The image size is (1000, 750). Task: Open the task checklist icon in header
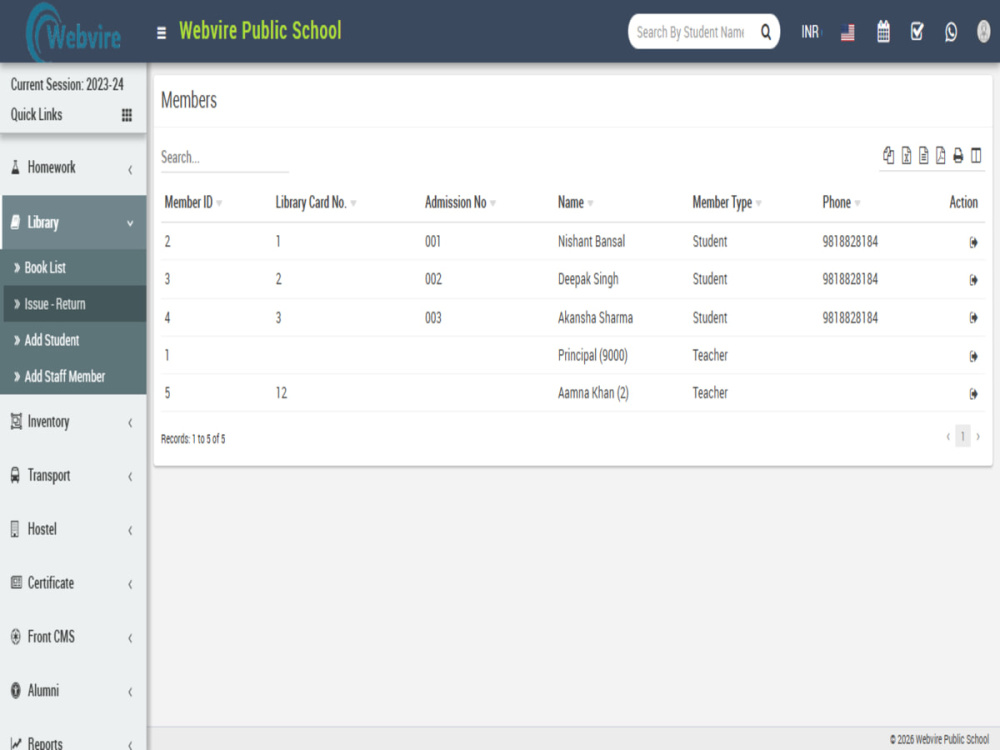coord(917,31)
